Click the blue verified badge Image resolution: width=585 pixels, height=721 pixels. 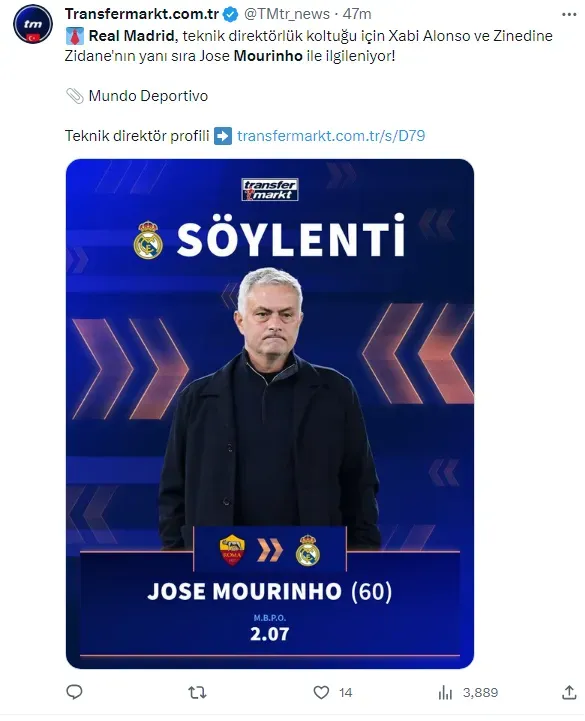pyautogui.click(x=230, y=15)
